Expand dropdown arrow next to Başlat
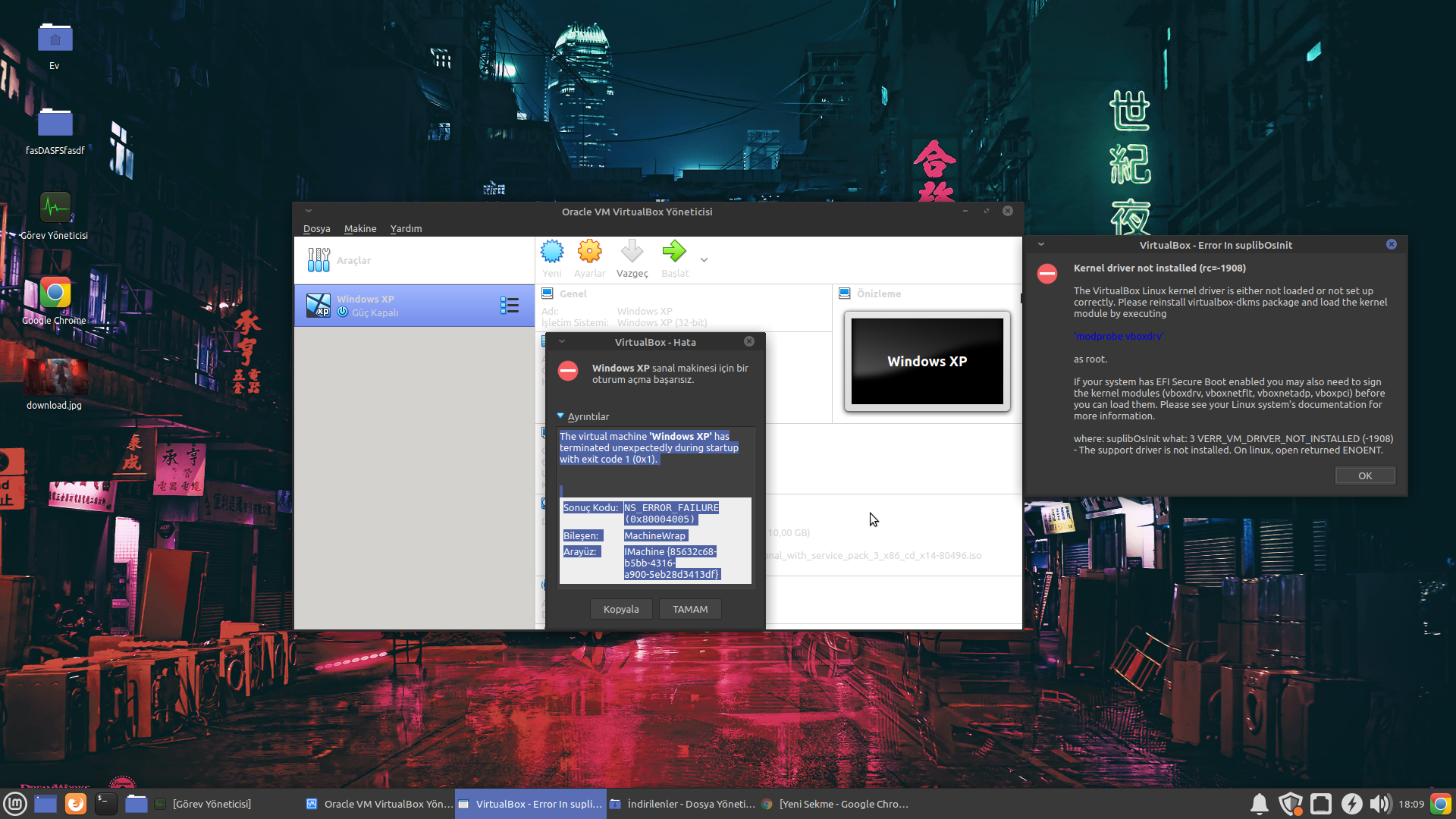The image size is (1456, 819). click(704, 260)
